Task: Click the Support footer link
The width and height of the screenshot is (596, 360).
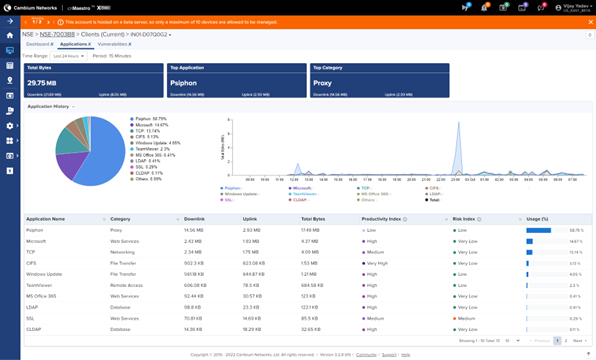Action: tap(389, 355)
